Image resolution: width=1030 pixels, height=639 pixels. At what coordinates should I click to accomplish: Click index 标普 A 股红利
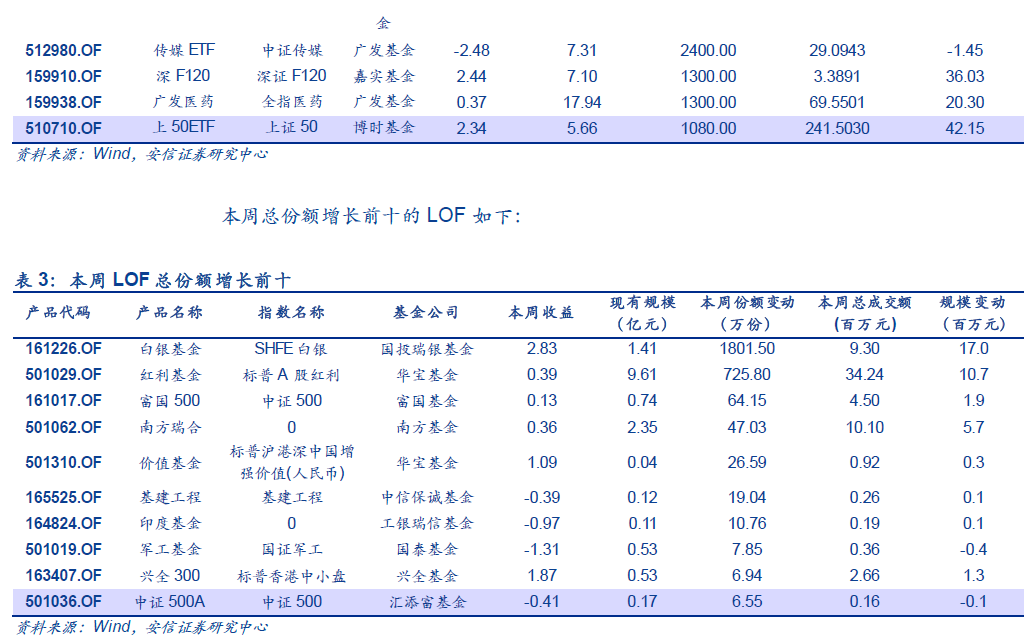291,375
